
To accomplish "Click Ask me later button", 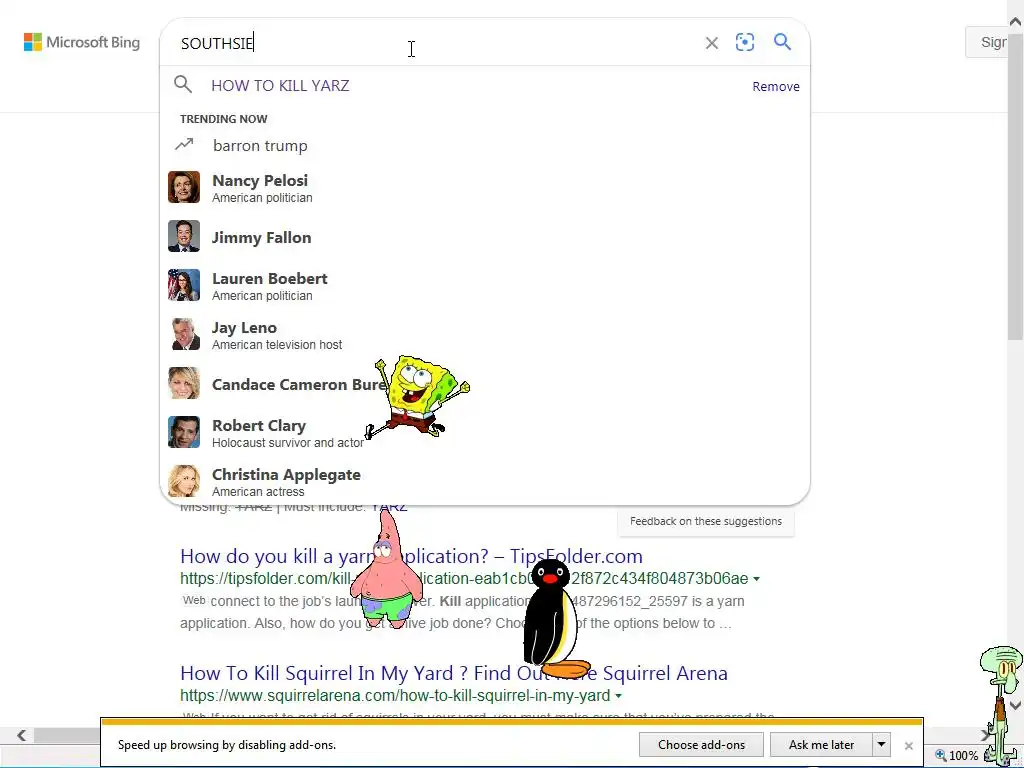I will 821,744.
